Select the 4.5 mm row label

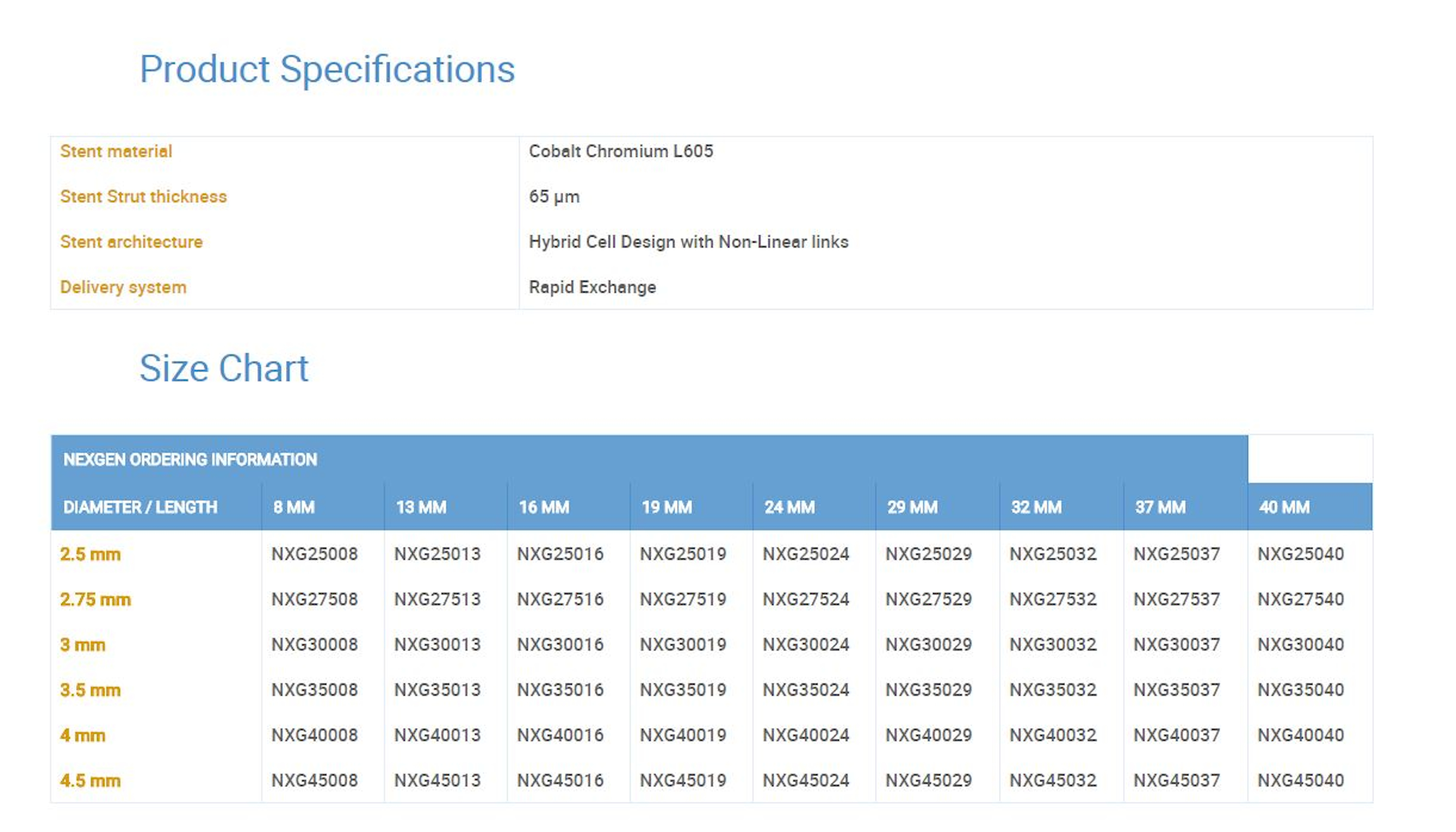pos(90,781)
